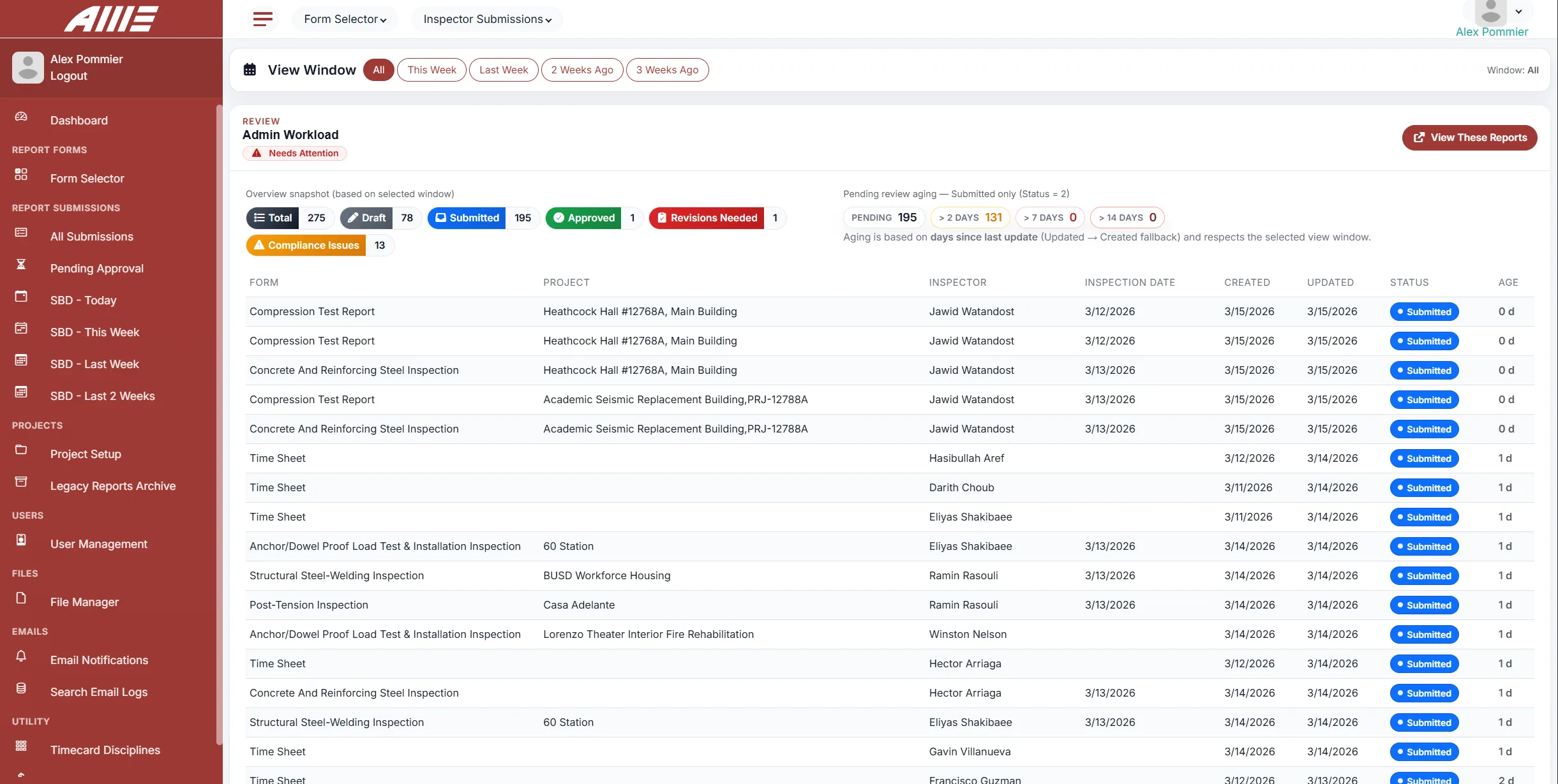Click the Casa Adelante project cell

tap(579, 605)
